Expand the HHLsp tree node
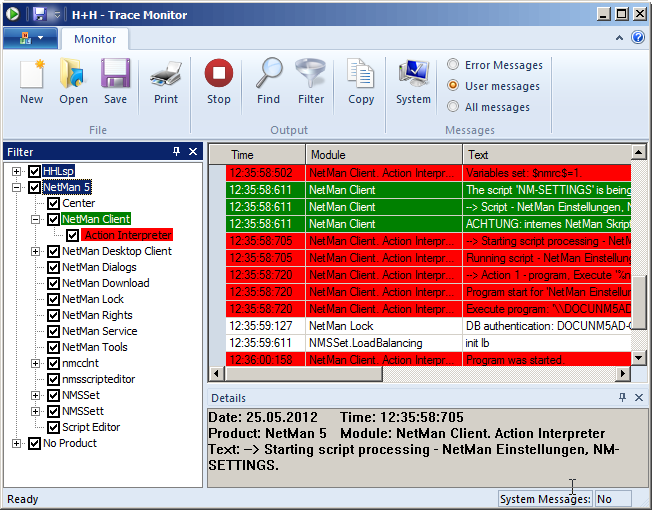 (17, 171)
